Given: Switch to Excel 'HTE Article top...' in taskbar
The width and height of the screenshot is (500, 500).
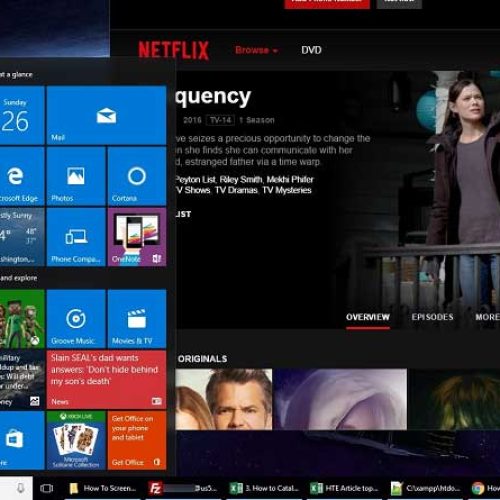Looking at the screenshot, I should pyautogui.click(x=345, y=488).
